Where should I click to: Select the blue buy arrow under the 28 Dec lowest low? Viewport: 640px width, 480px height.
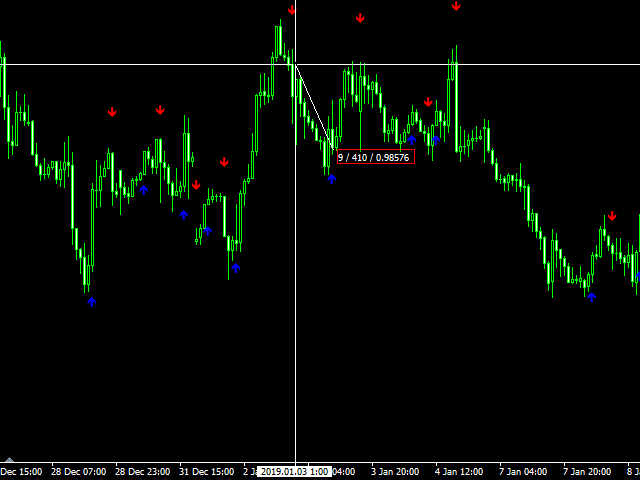(x=91, y=302)
